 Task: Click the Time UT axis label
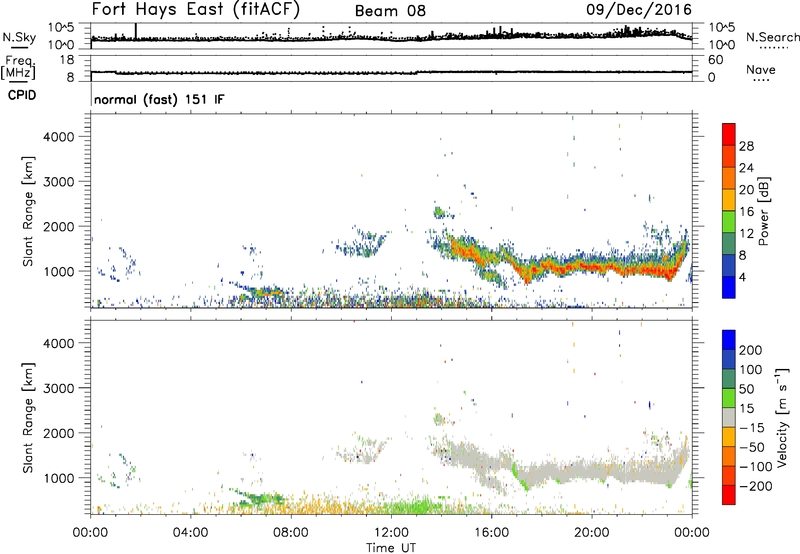391,548
